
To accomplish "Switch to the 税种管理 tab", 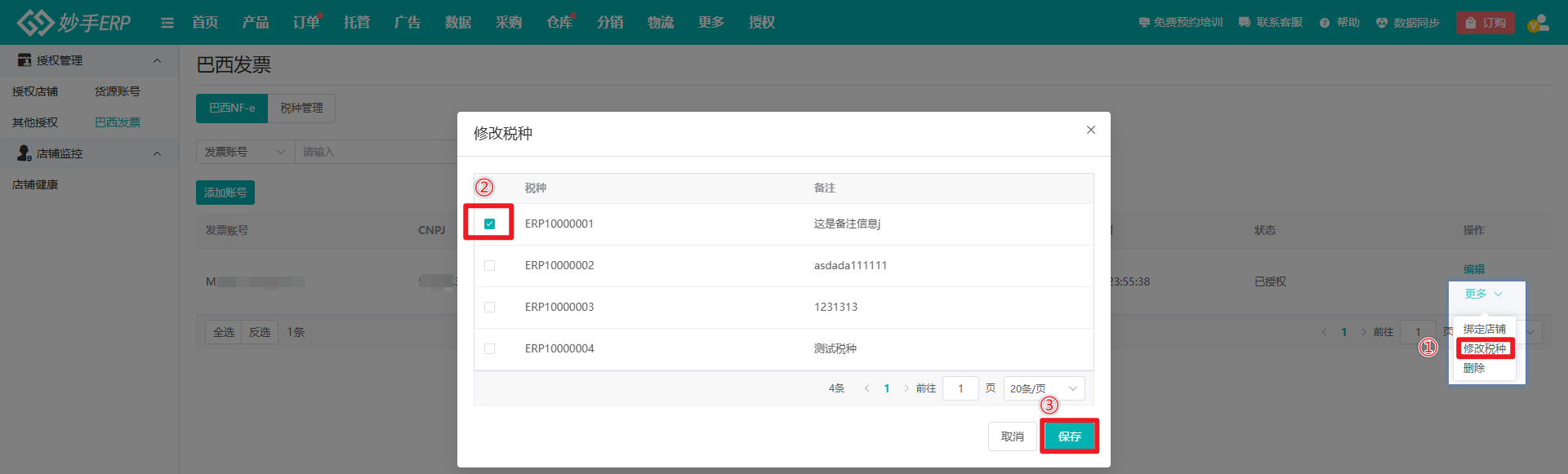I will click(x=301, y=108).
